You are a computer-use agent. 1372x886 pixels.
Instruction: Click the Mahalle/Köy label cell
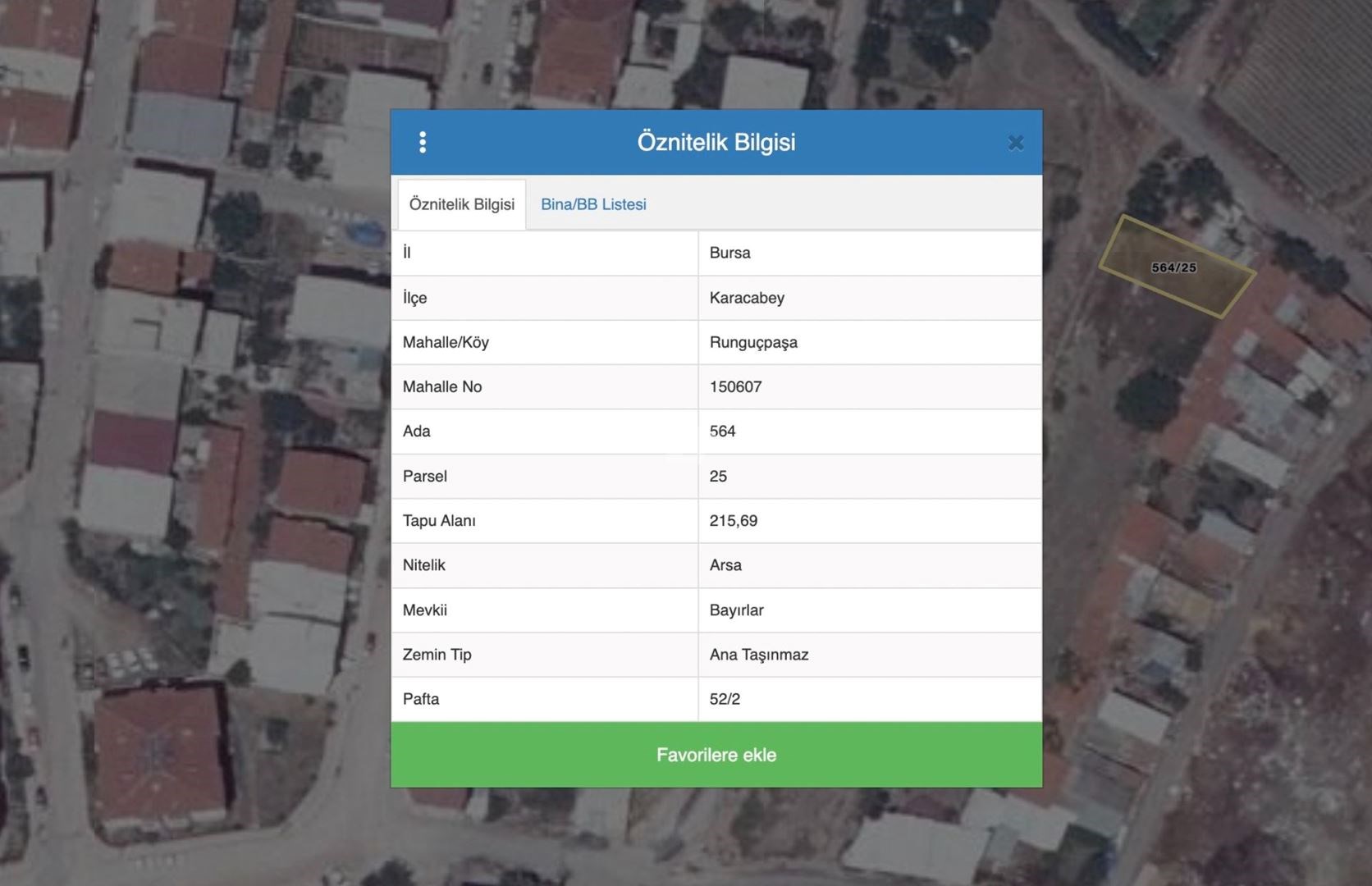tap(446, 342)
